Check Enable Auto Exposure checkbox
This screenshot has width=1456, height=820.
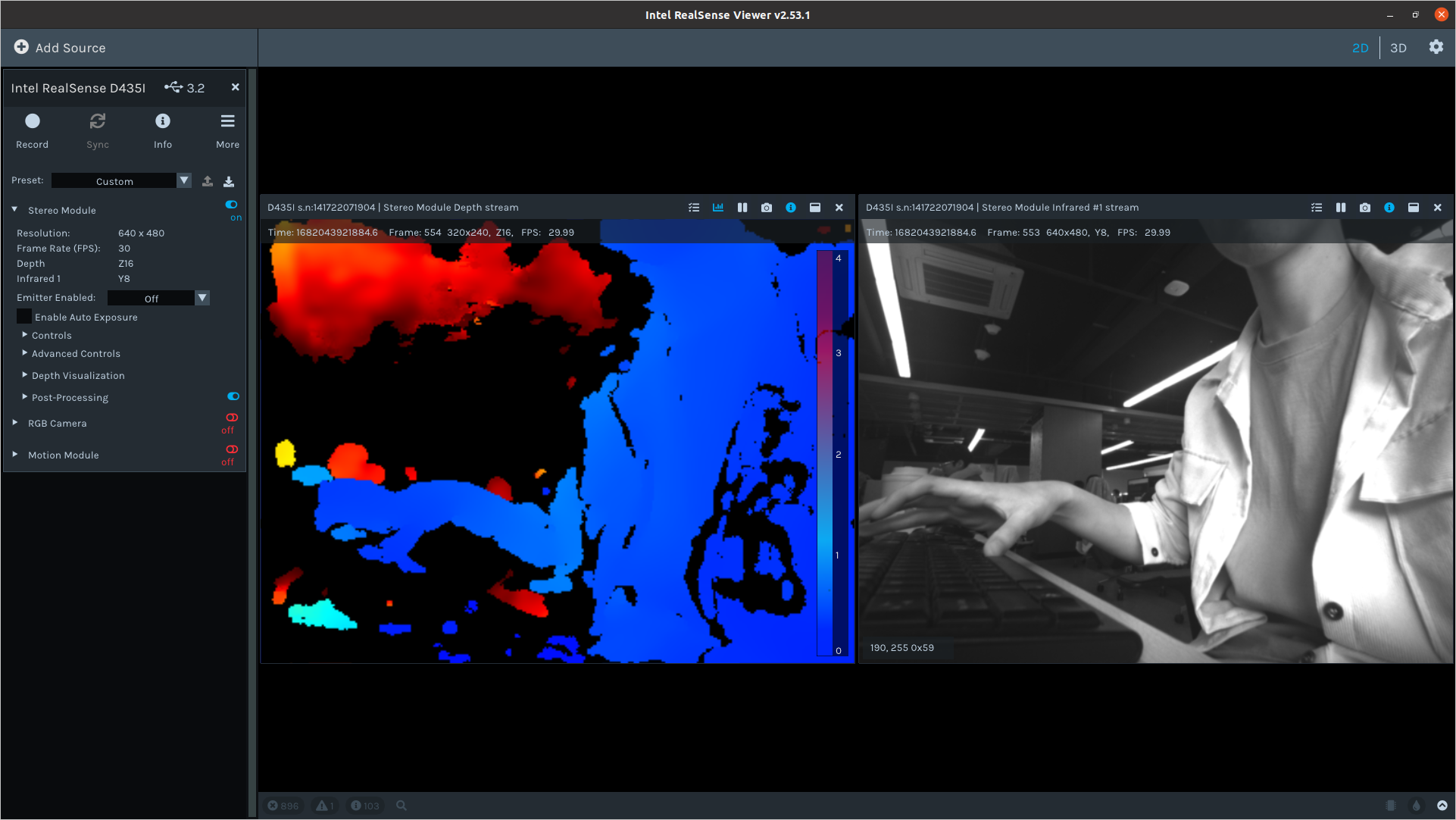coord(24,317)
